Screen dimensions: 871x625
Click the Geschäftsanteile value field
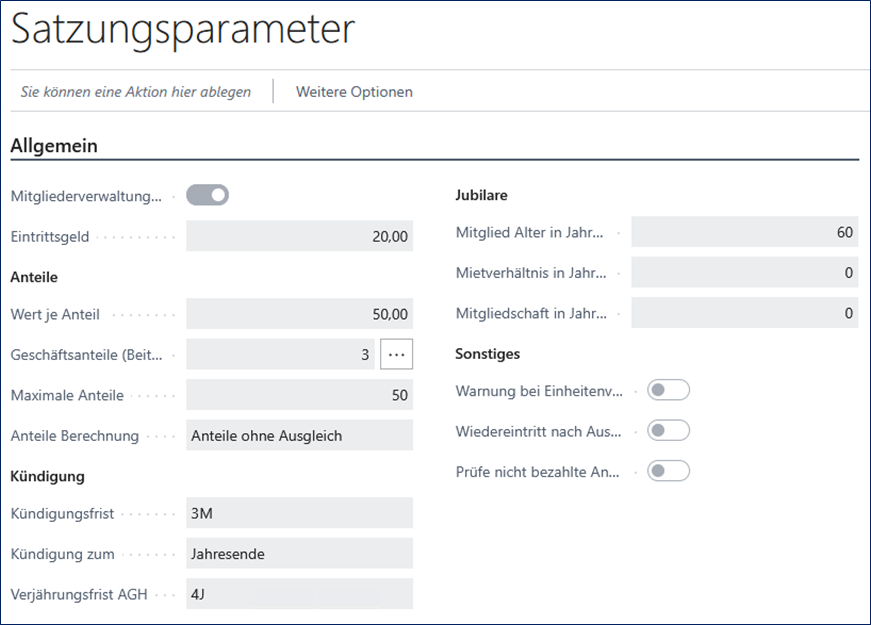point(280,355)
